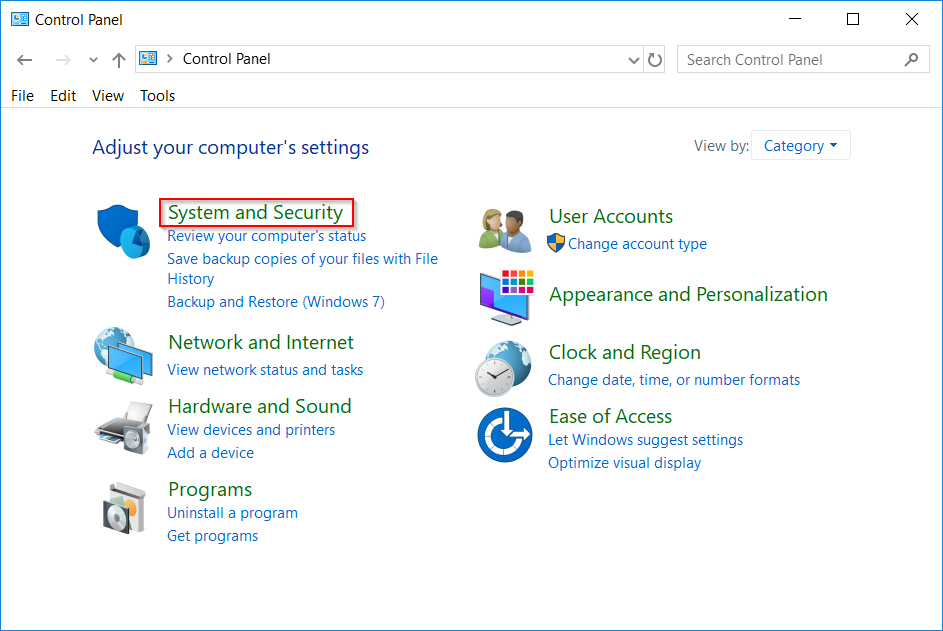Open the Tools menu
Image resolution: width=943 pixels, height=631 pixels.
[157, 95]
